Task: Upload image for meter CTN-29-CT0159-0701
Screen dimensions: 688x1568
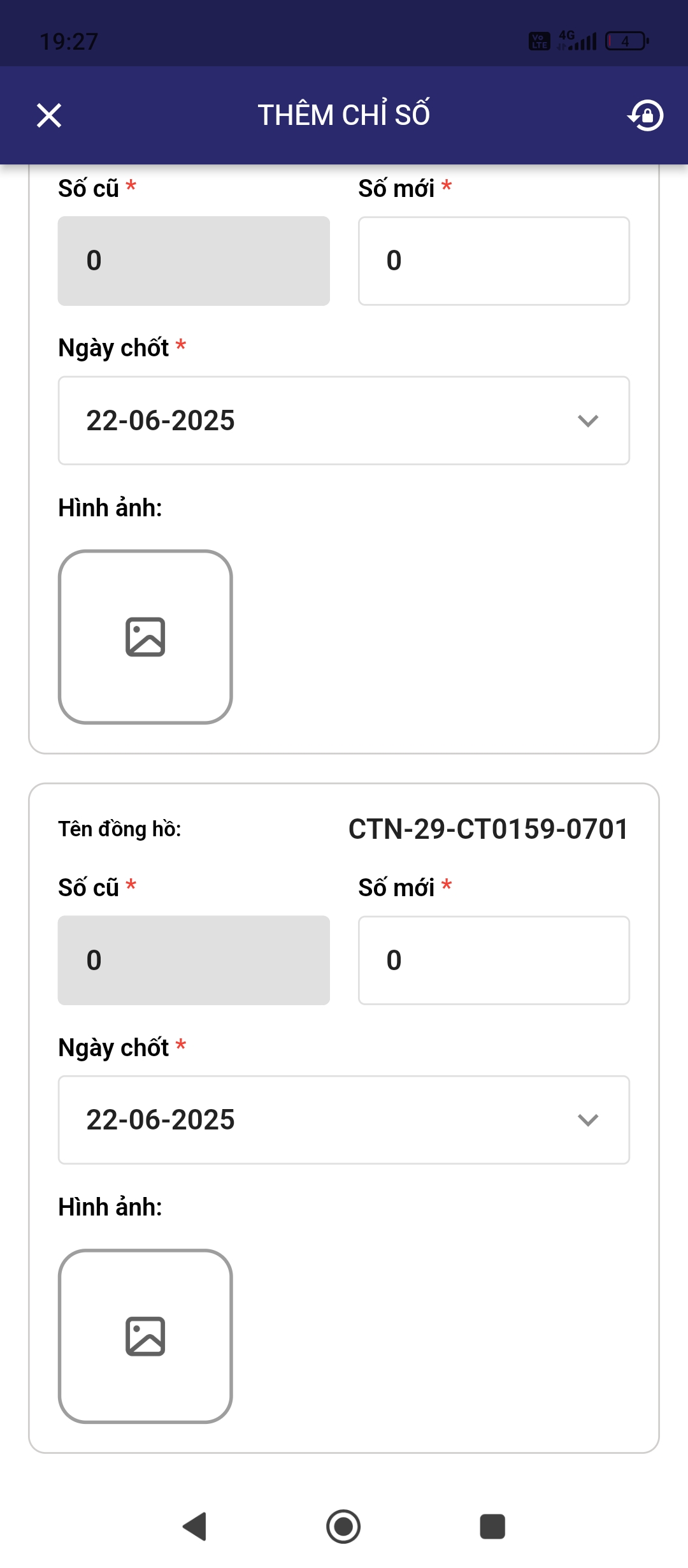Action: [145, 1336]
